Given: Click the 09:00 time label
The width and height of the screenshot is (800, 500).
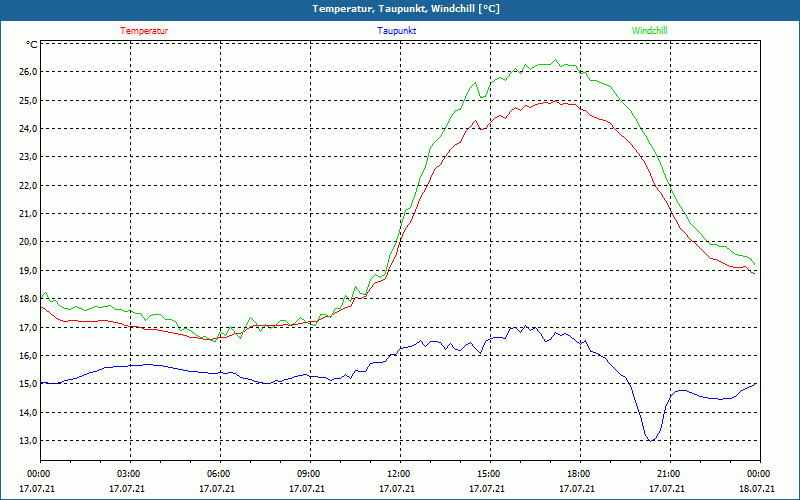Looking at the screenshot, I should [310, 474].
